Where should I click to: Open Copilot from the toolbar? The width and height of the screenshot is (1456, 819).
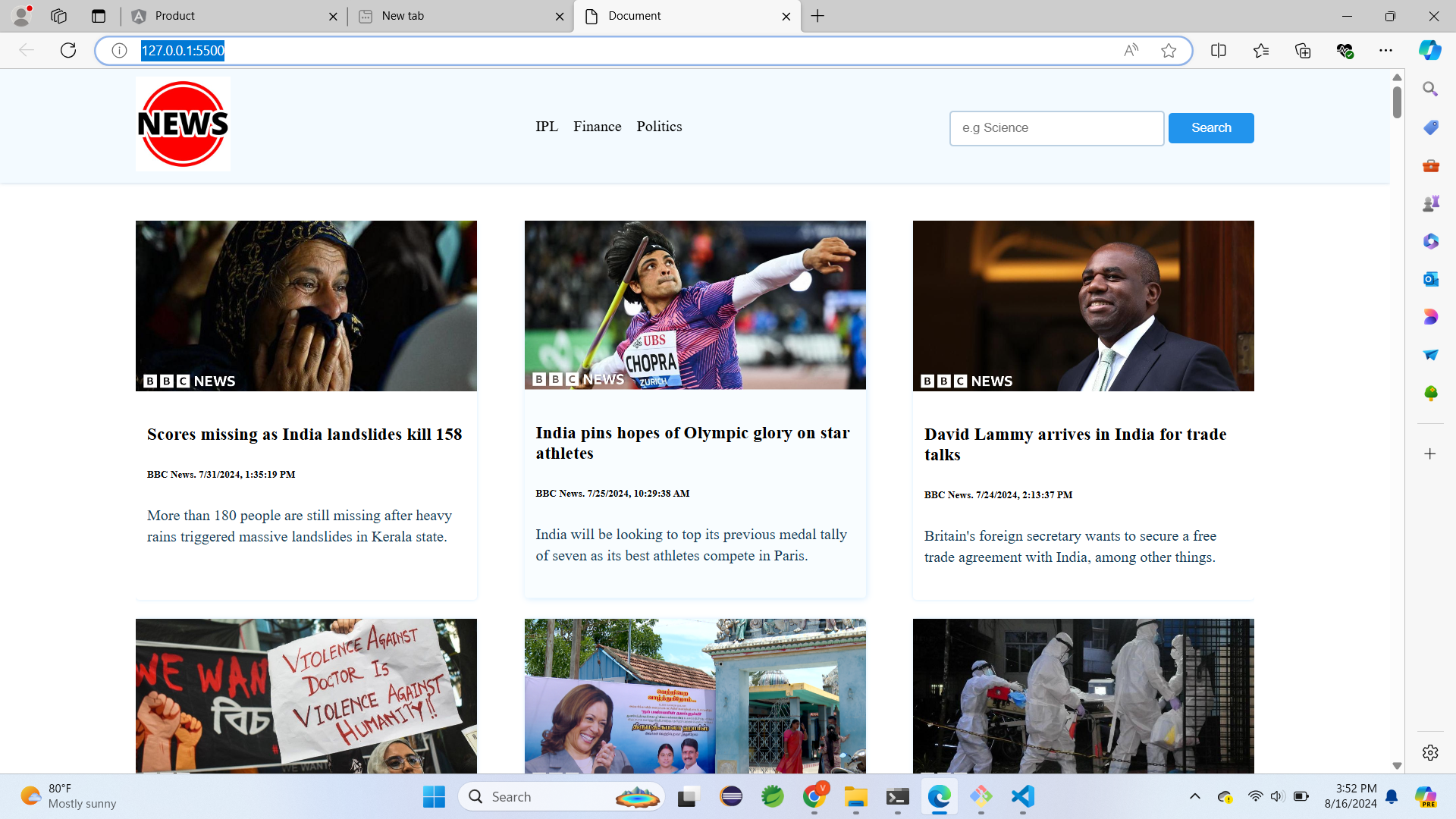[x=1430, y=50]
